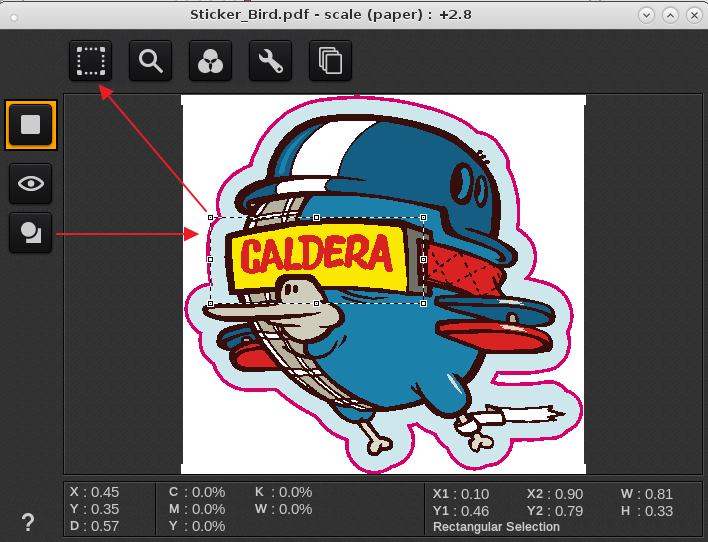Close the Sticker_Bird.pdf window
Viewport: 708px width, 542px height.
pos(694,15)
